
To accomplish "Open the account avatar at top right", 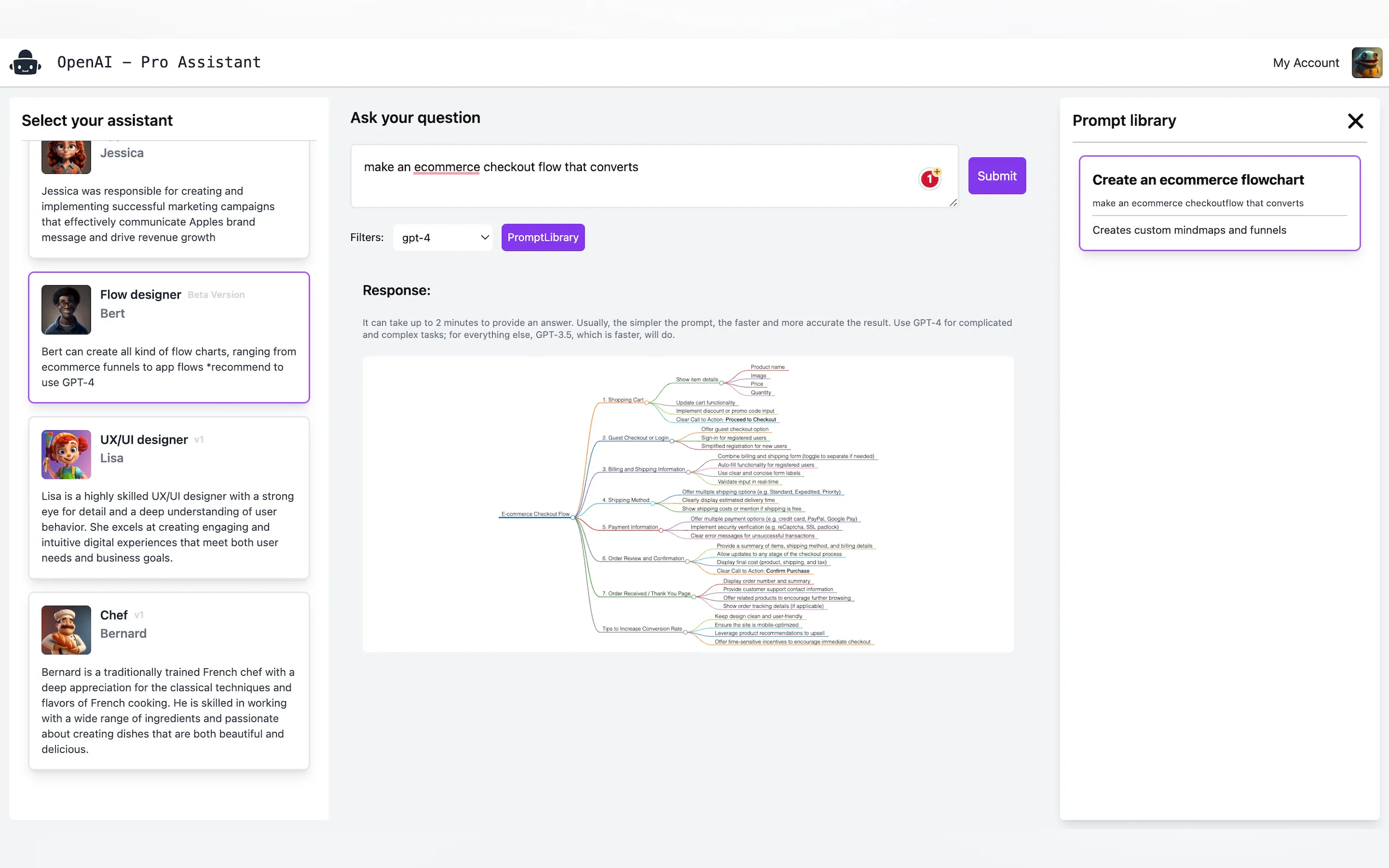I will tap(1366, 62).
